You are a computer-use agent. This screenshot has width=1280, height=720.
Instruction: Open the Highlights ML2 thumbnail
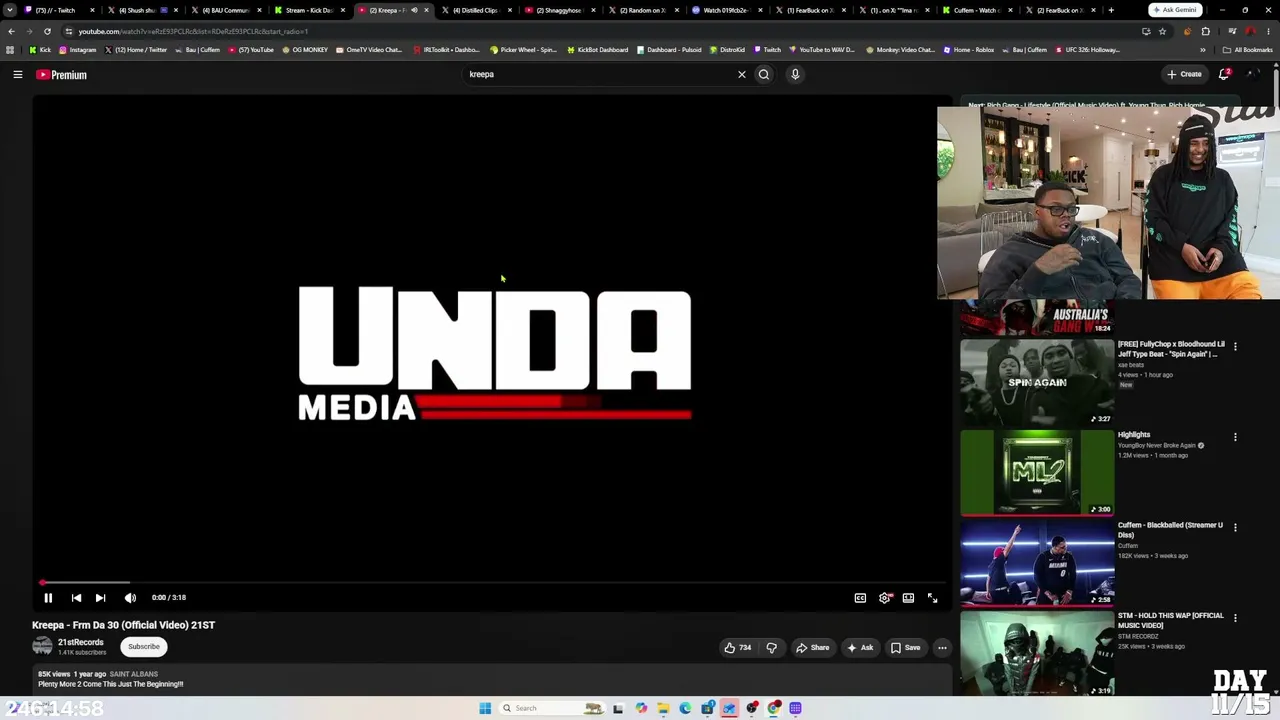[1037, 473]
